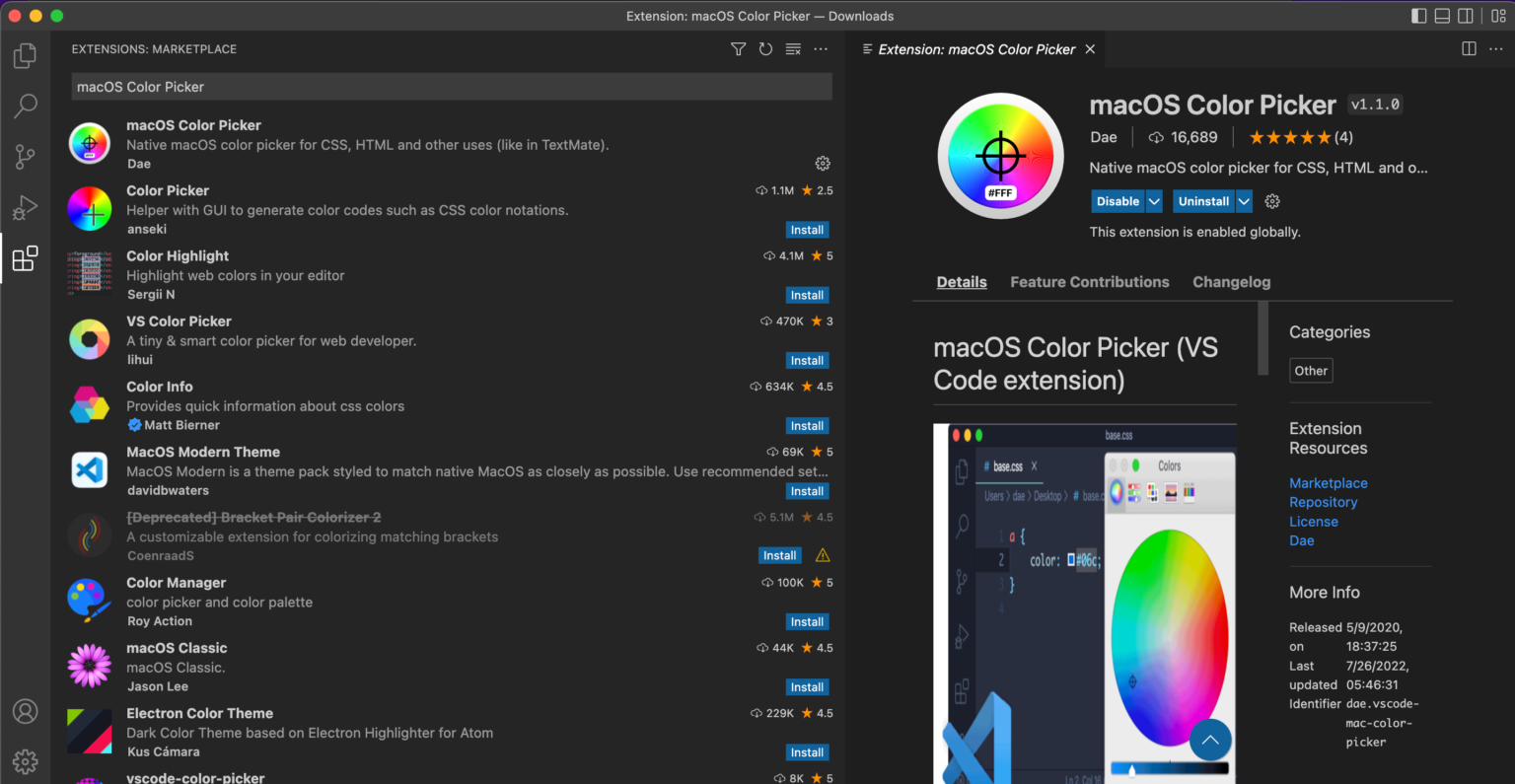The width and height of the screenshot is (1515, 784).
Task: Open the Source Control view
Action: pos(25,157)
